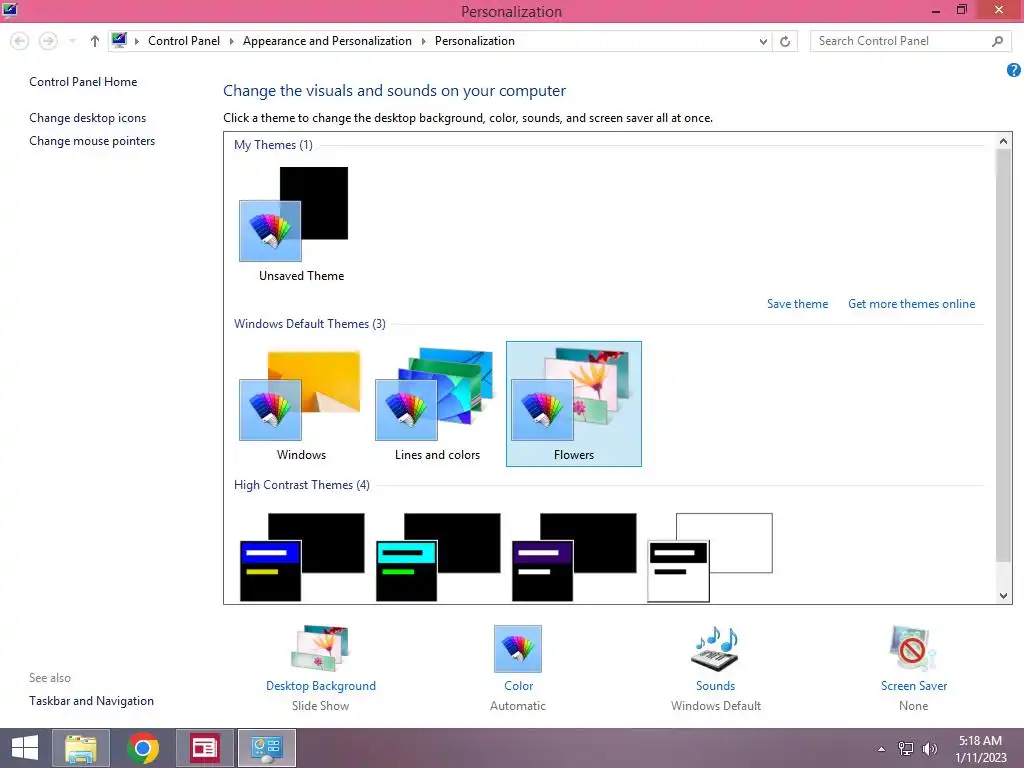Go to Control Panel Home
Viewport: 1024px width, 768px height.
[x=83, y=82]
